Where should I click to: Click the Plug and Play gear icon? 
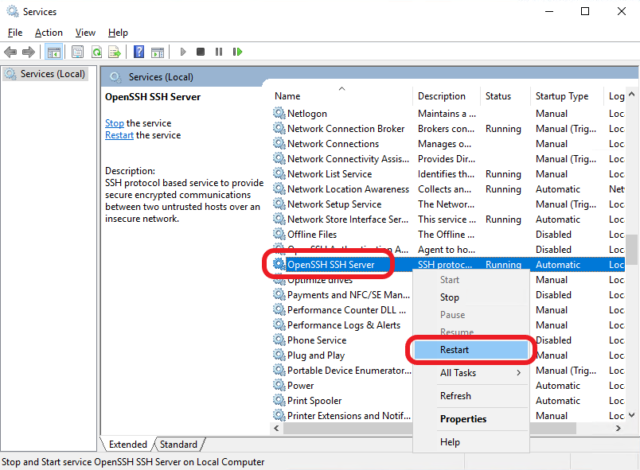279,355
